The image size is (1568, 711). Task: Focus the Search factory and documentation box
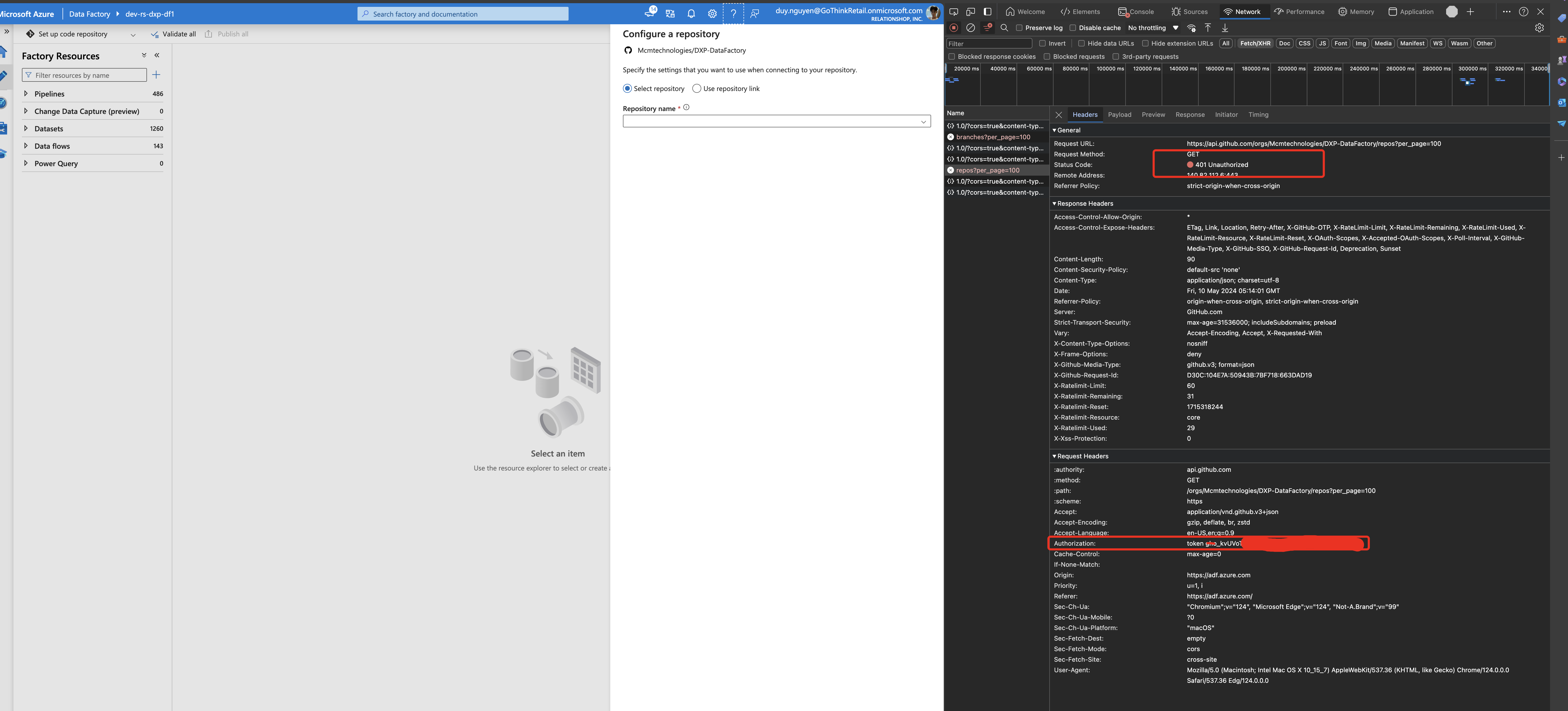pos(463,14)
